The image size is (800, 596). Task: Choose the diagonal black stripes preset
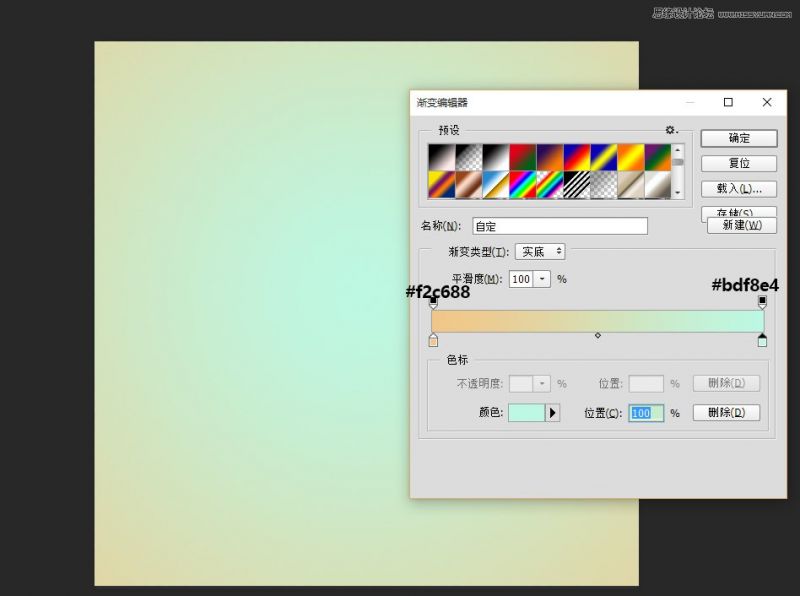pos(577,184)
